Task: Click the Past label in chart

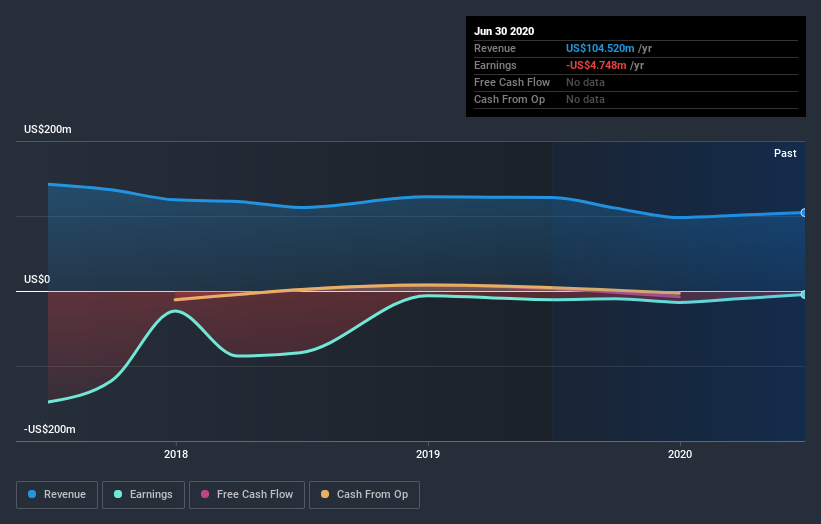Action: click(x=785, y=153)
